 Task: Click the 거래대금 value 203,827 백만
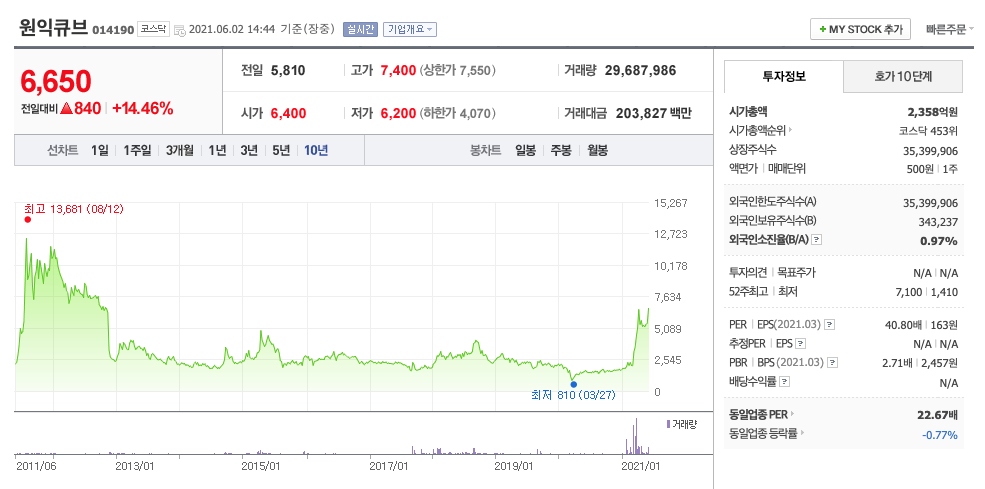pos(653,114)
